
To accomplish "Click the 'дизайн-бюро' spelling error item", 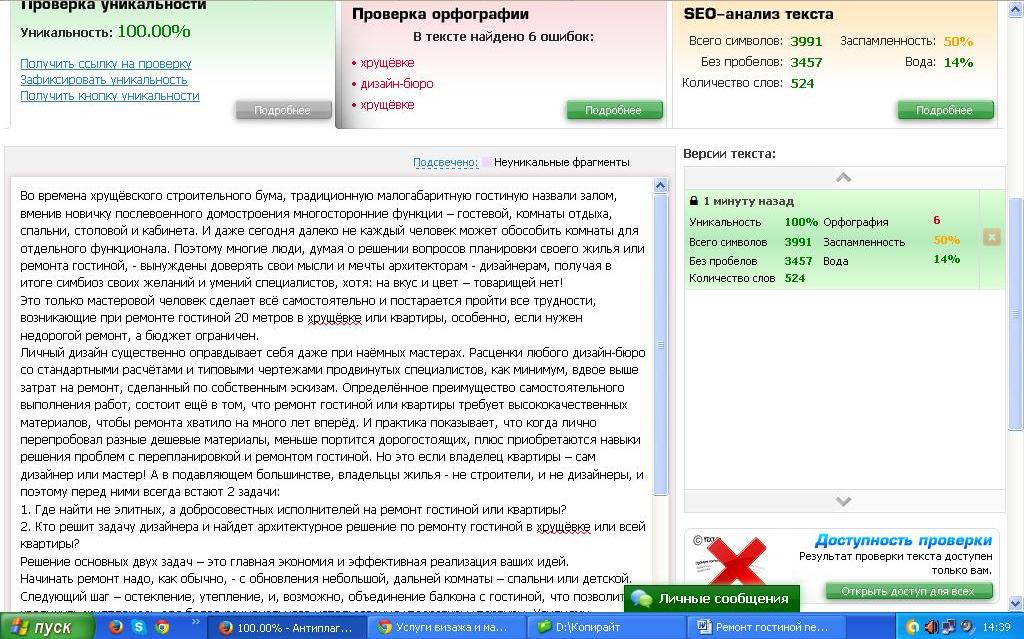I will coord(397,84).
